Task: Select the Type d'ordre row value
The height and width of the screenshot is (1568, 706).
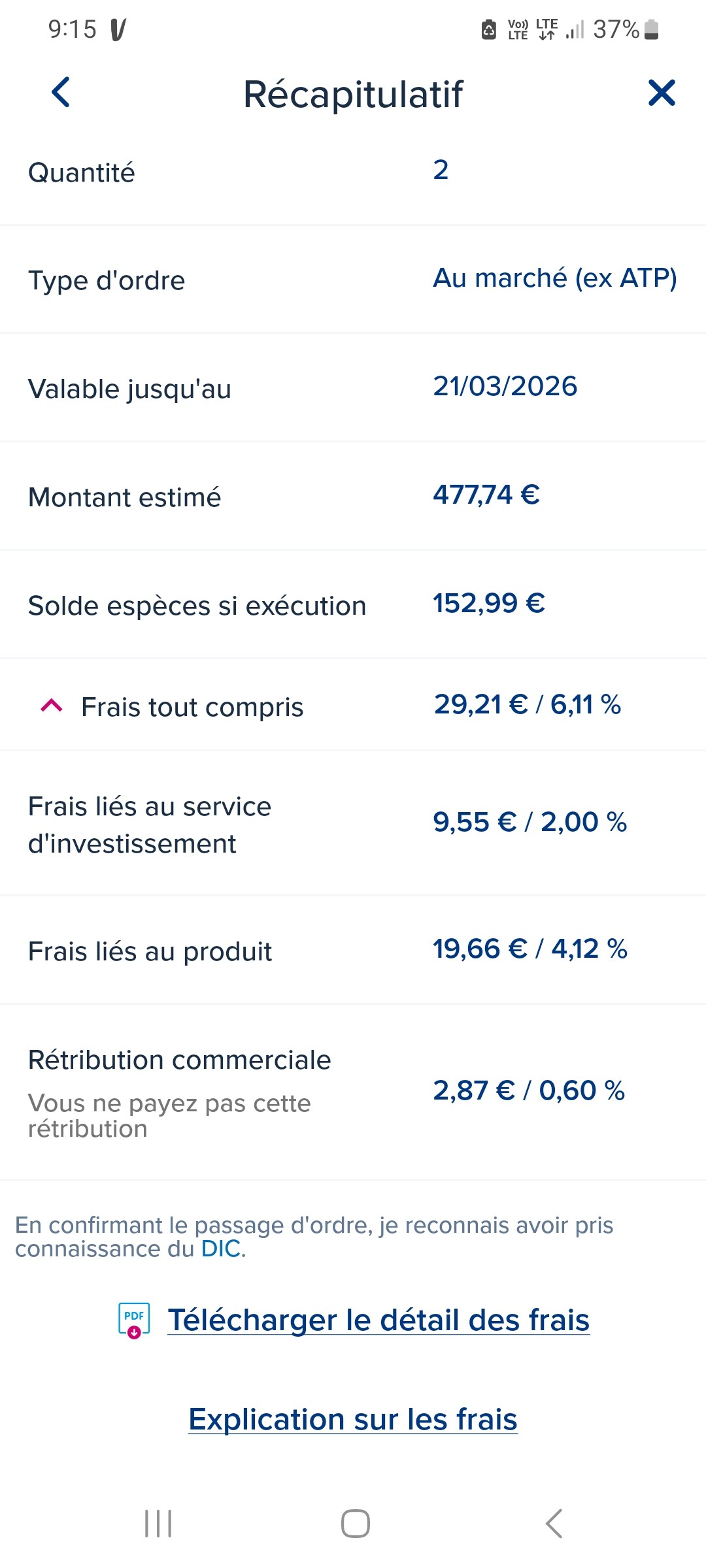Action: click(x=555, y=278)
